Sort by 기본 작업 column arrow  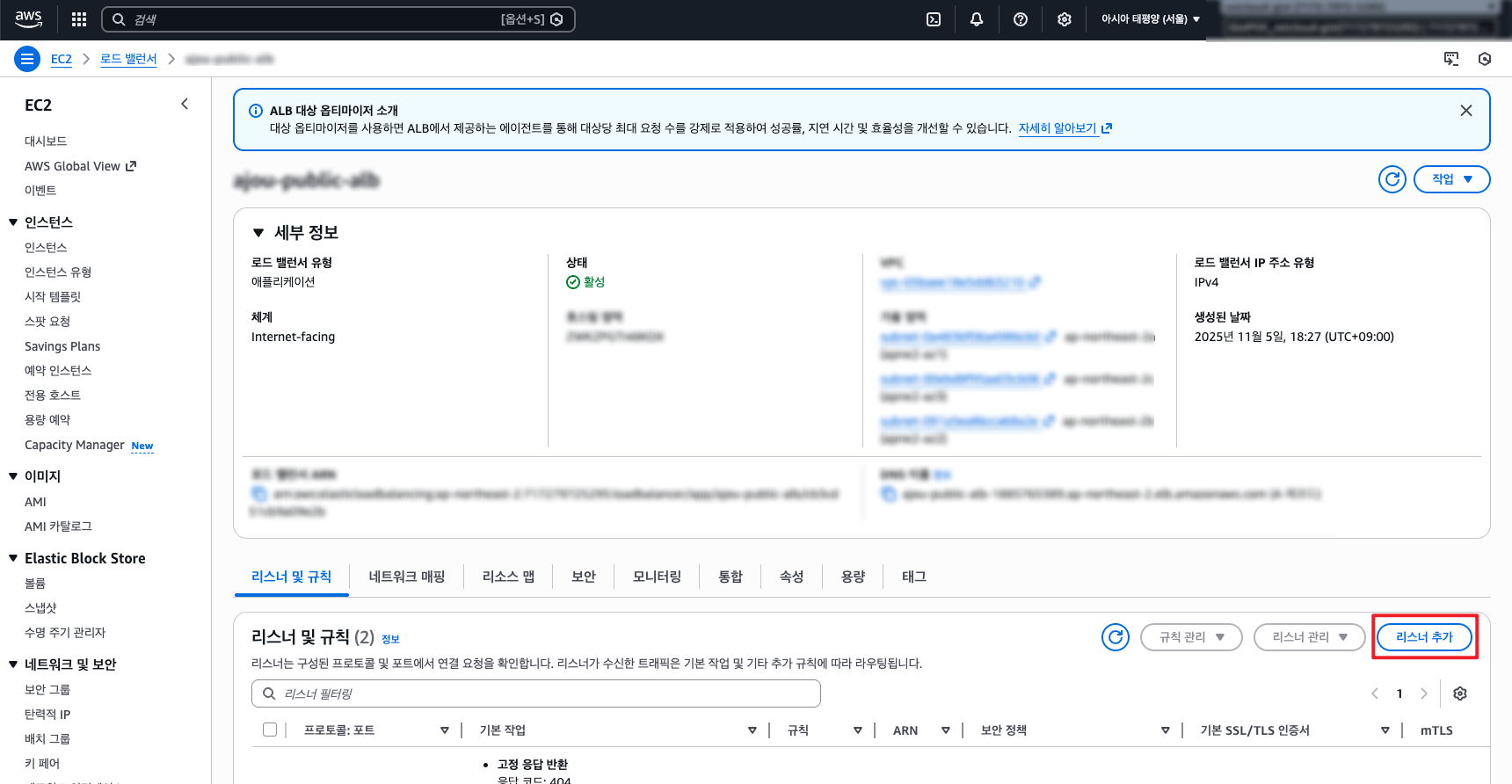tap(752, 730)
